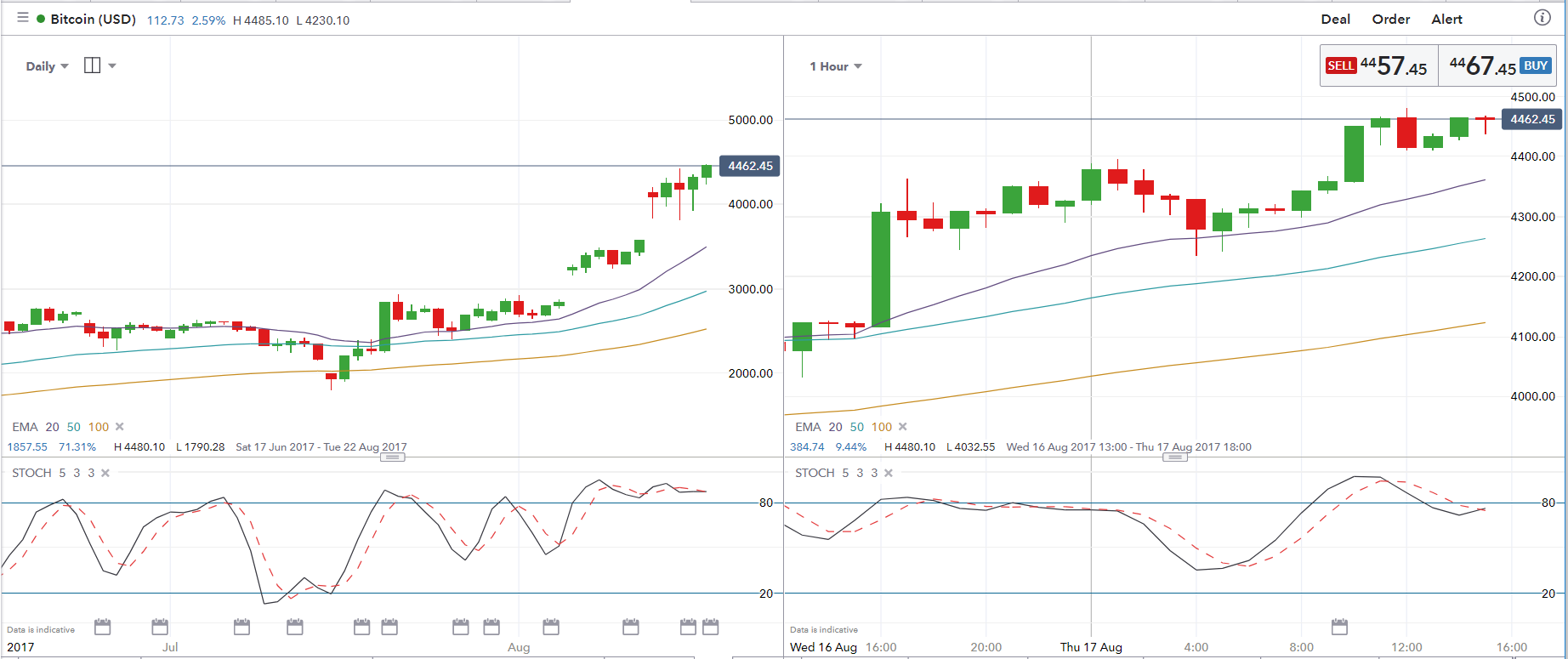Open first calendar event icon on daily chart
The width and height of the screenshot is (1568, 659).
[102, 628]
